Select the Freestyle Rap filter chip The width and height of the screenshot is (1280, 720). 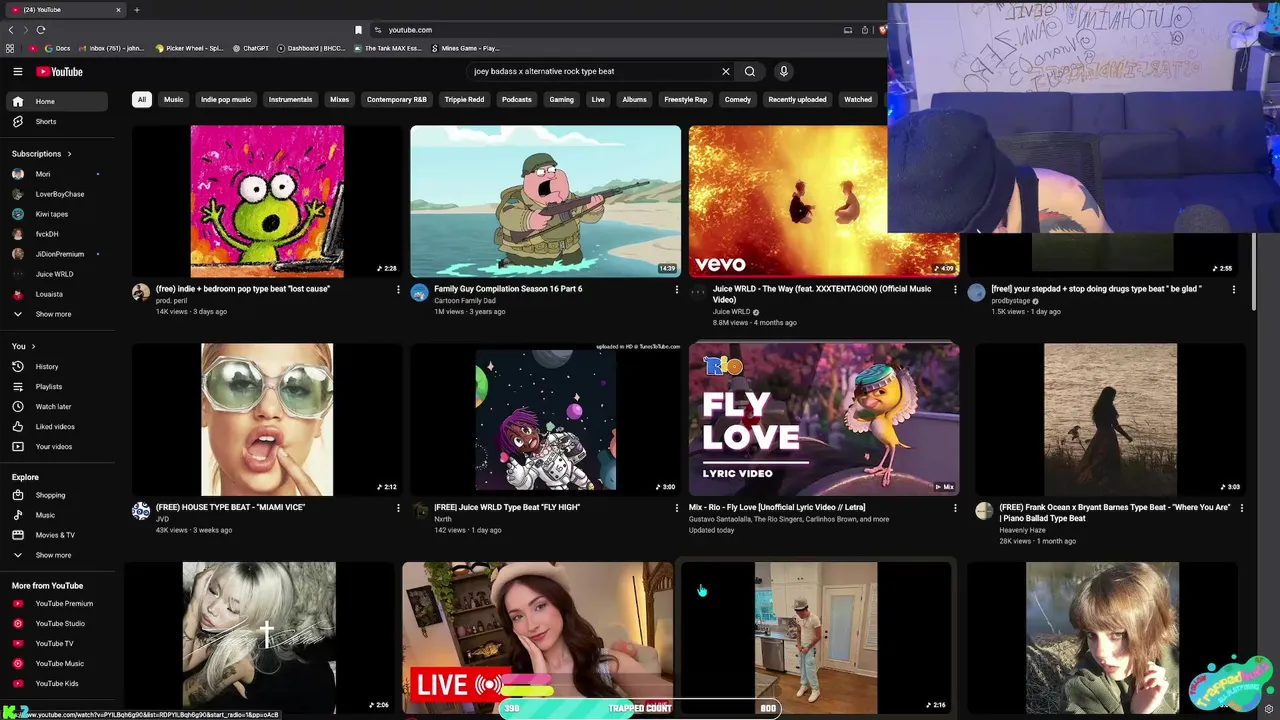tap(686, 99)
